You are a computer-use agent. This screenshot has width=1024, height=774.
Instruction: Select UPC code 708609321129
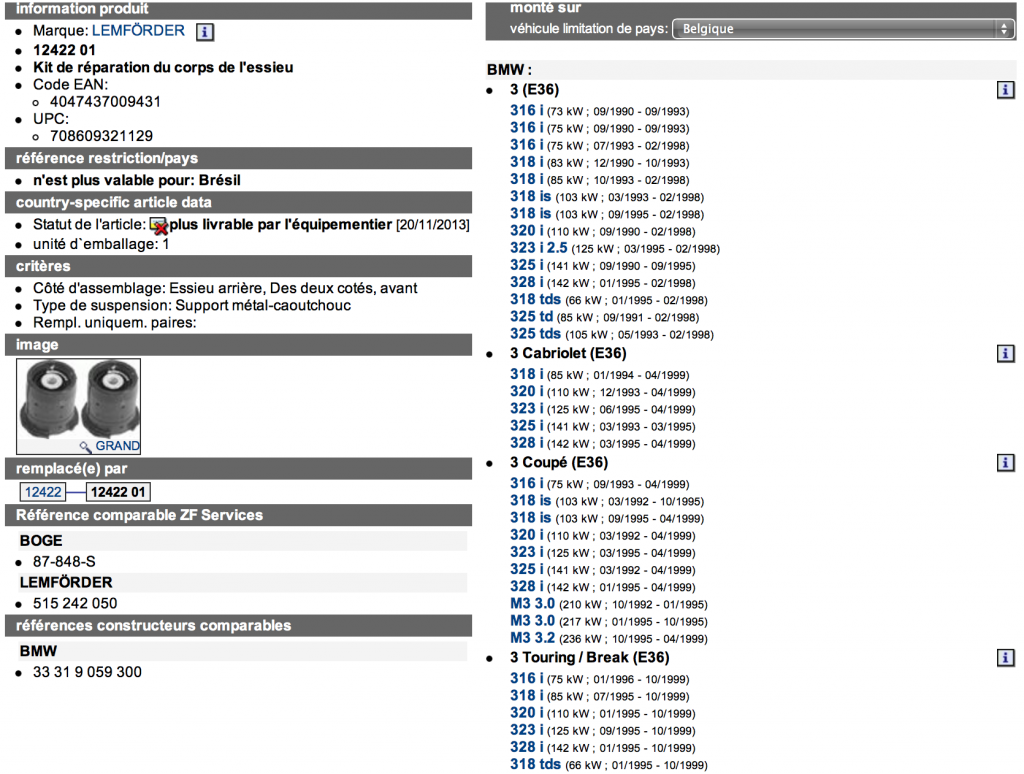click(101, 136)
